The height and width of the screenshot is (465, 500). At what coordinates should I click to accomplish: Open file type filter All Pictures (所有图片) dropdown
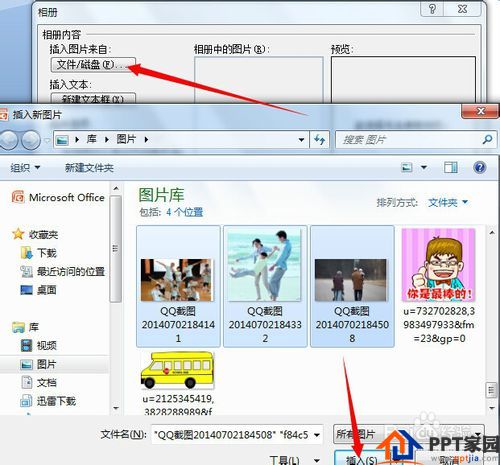pyautogui.click(x=409, y=434)
